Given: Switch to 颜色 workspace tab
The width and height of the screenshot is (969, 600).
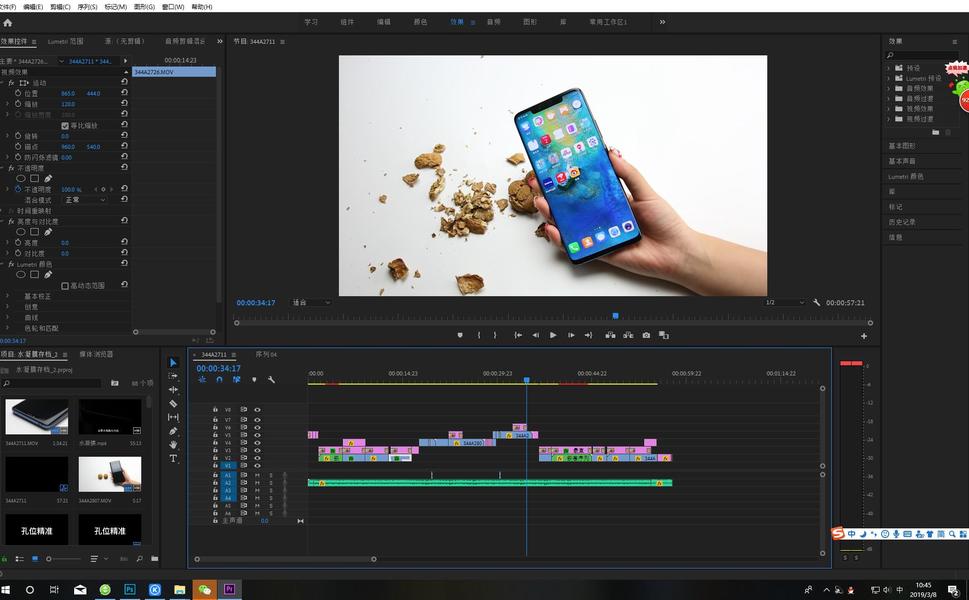Looking at the screenshot, I should point(420,22).
